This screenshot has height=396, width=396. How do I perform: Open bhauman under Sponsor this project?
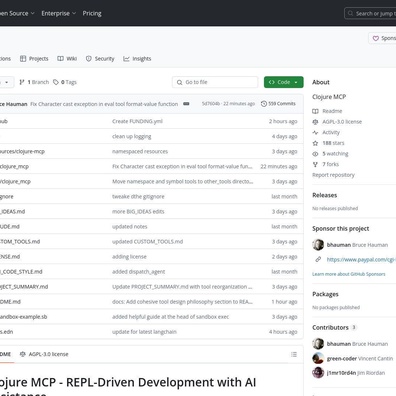point(357,245)
